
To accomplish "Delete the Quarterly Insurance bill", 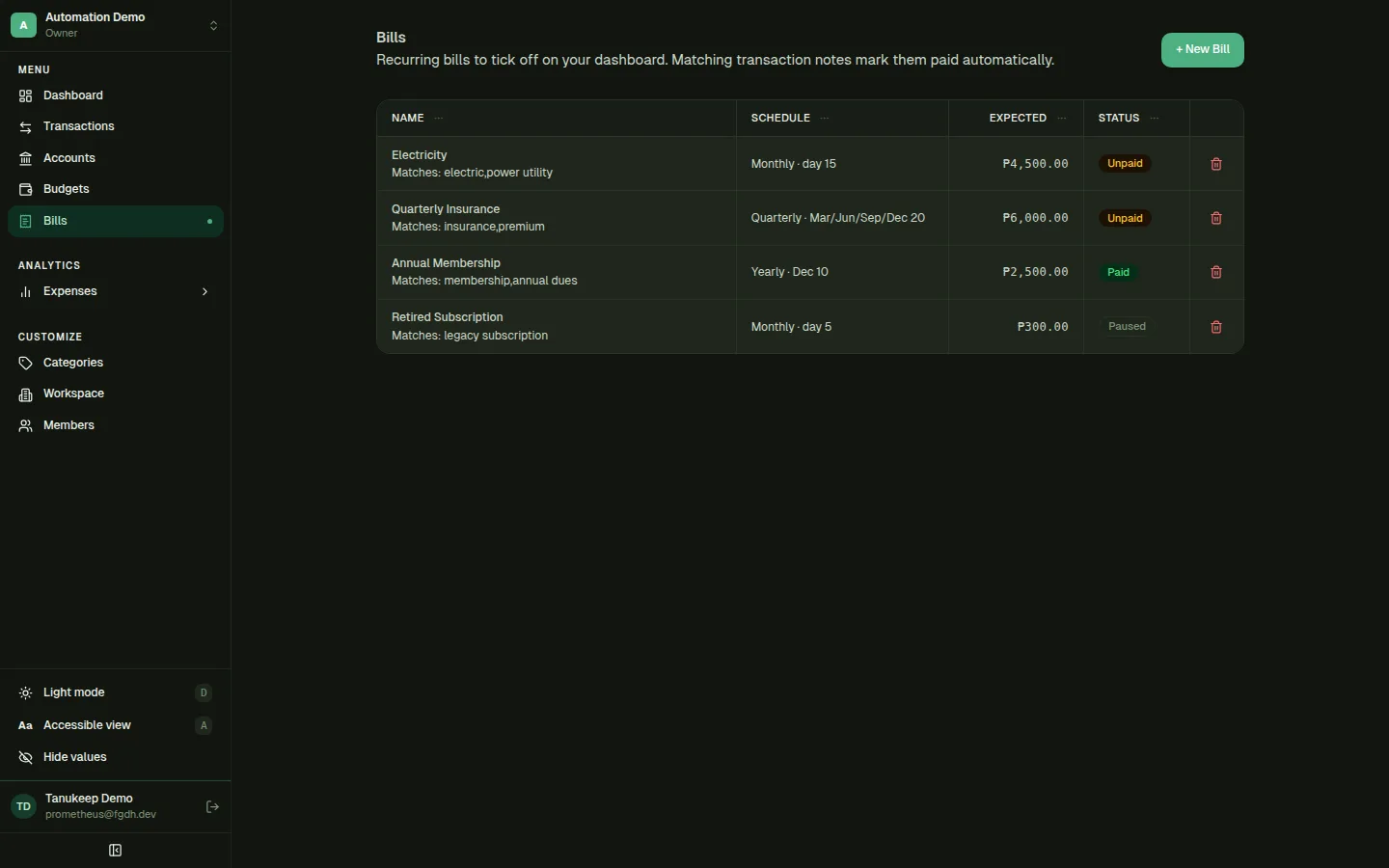I will pyautogui.click(x=1216, y=219).
